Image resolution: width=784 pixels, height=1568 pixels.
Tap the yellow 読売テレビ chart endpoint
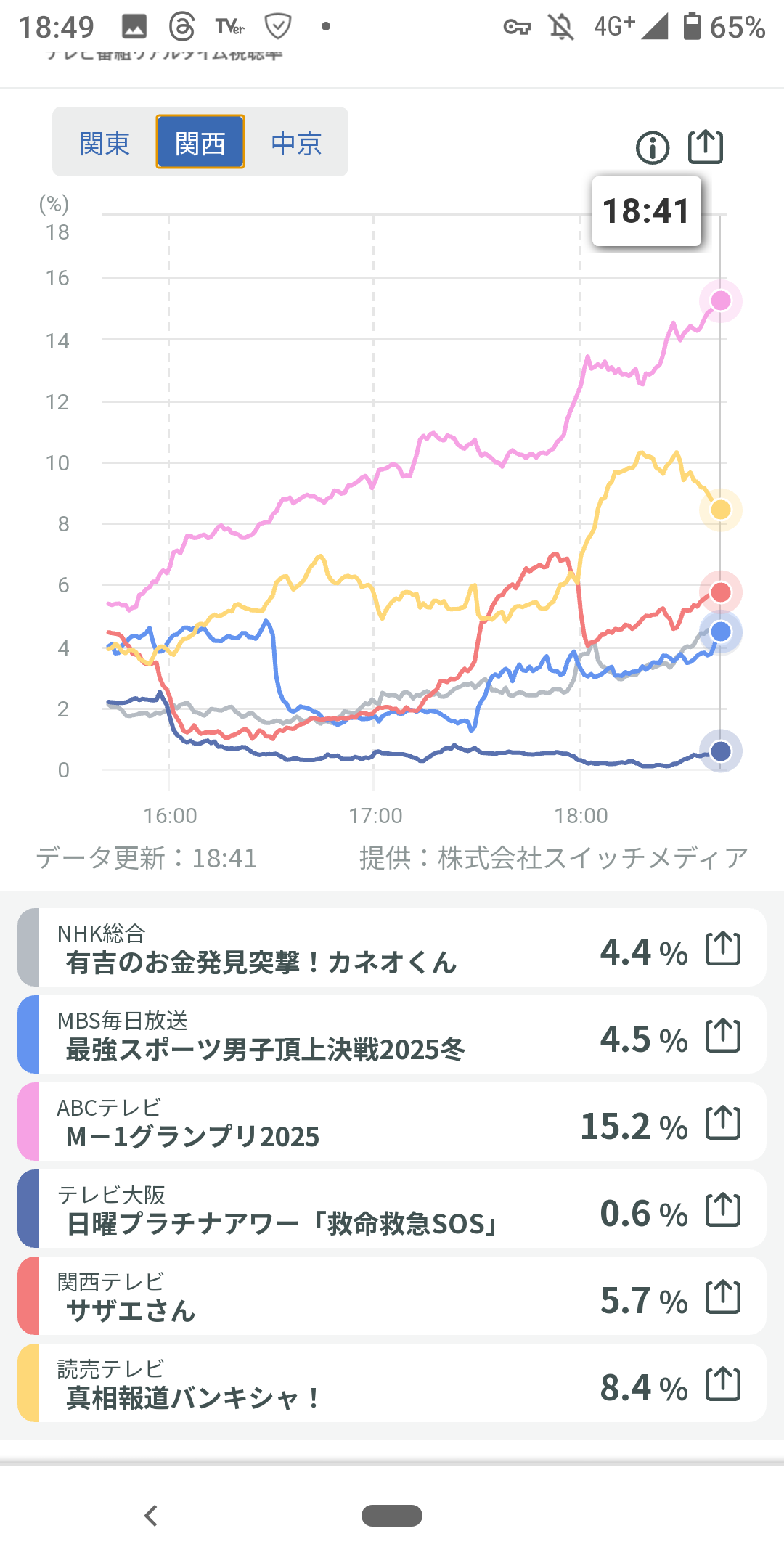click(x=720, y=510)
